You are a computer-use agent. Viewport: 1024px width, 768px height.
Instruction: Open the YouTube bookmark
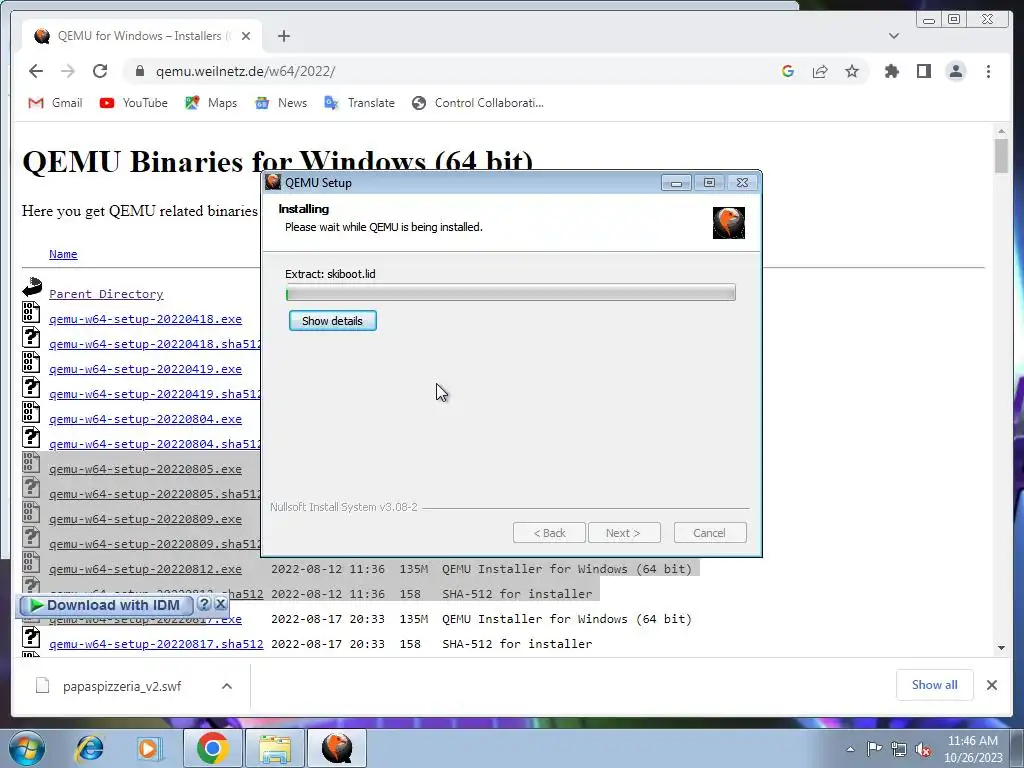tap(134, 103)
